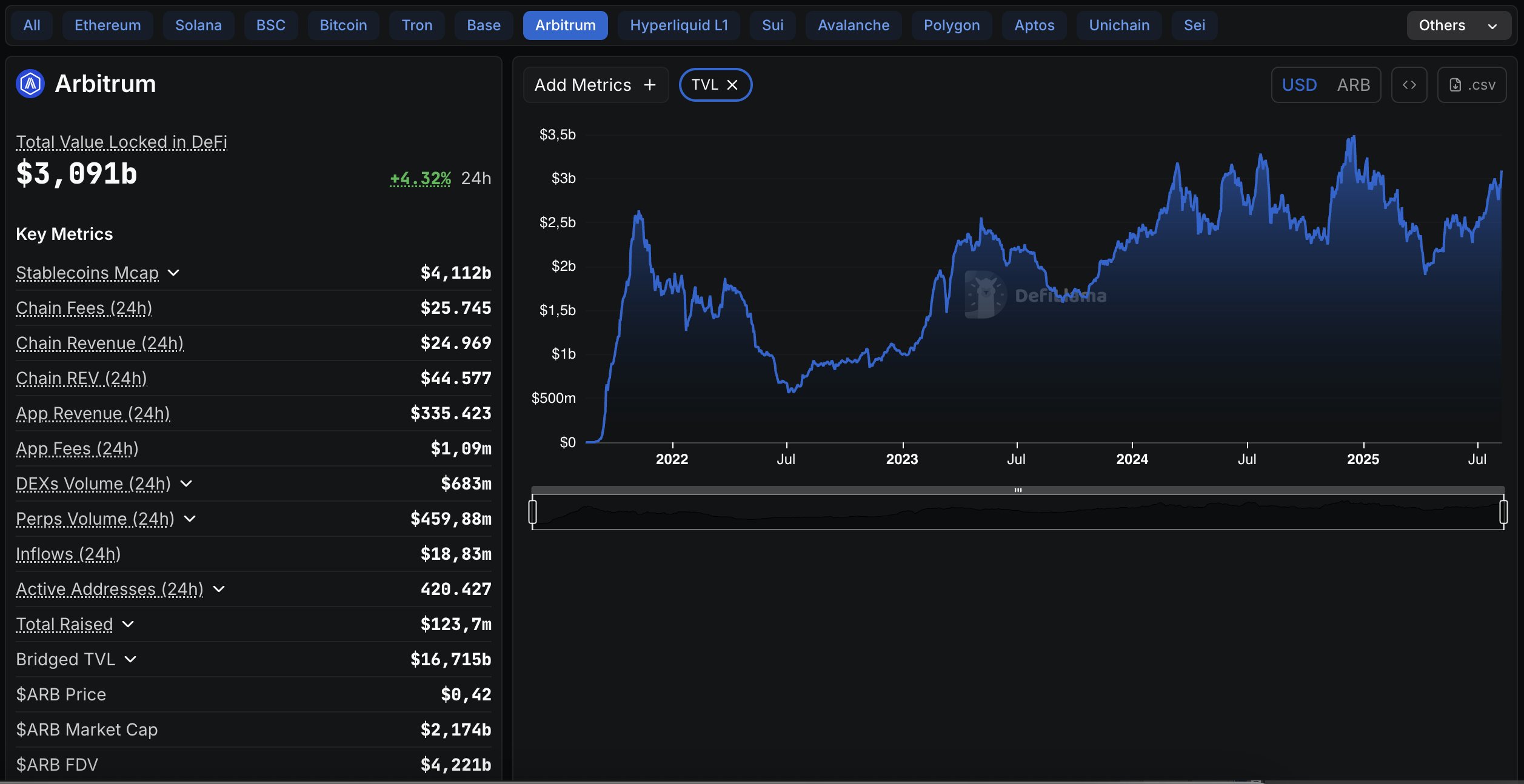Grab the right range handle of the timeline
1524x784 pixels.
(x=1503, y=512)
